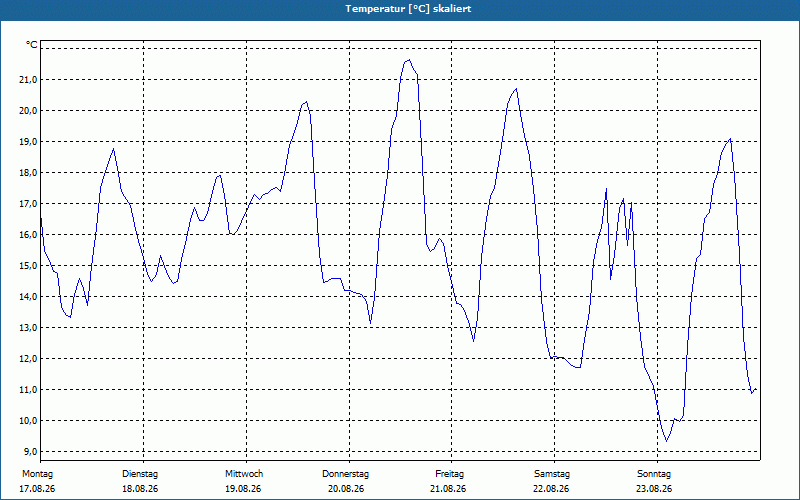Click the 17,0 y-axis label
Viewport: 800px width, 500px height.
[28, 204]
